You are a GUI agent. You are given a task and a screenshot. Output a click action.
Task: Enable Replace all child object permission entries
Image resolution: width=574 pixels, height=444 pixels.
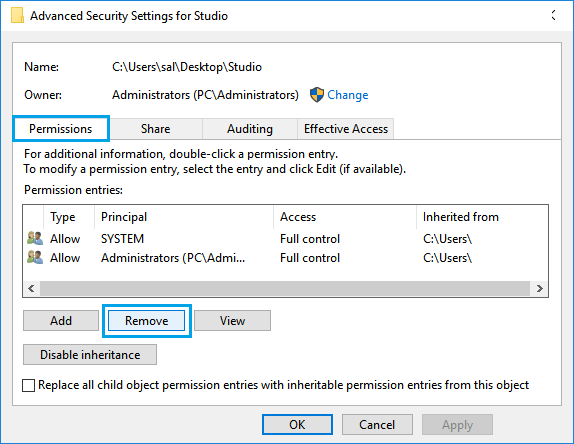[29, 385]
